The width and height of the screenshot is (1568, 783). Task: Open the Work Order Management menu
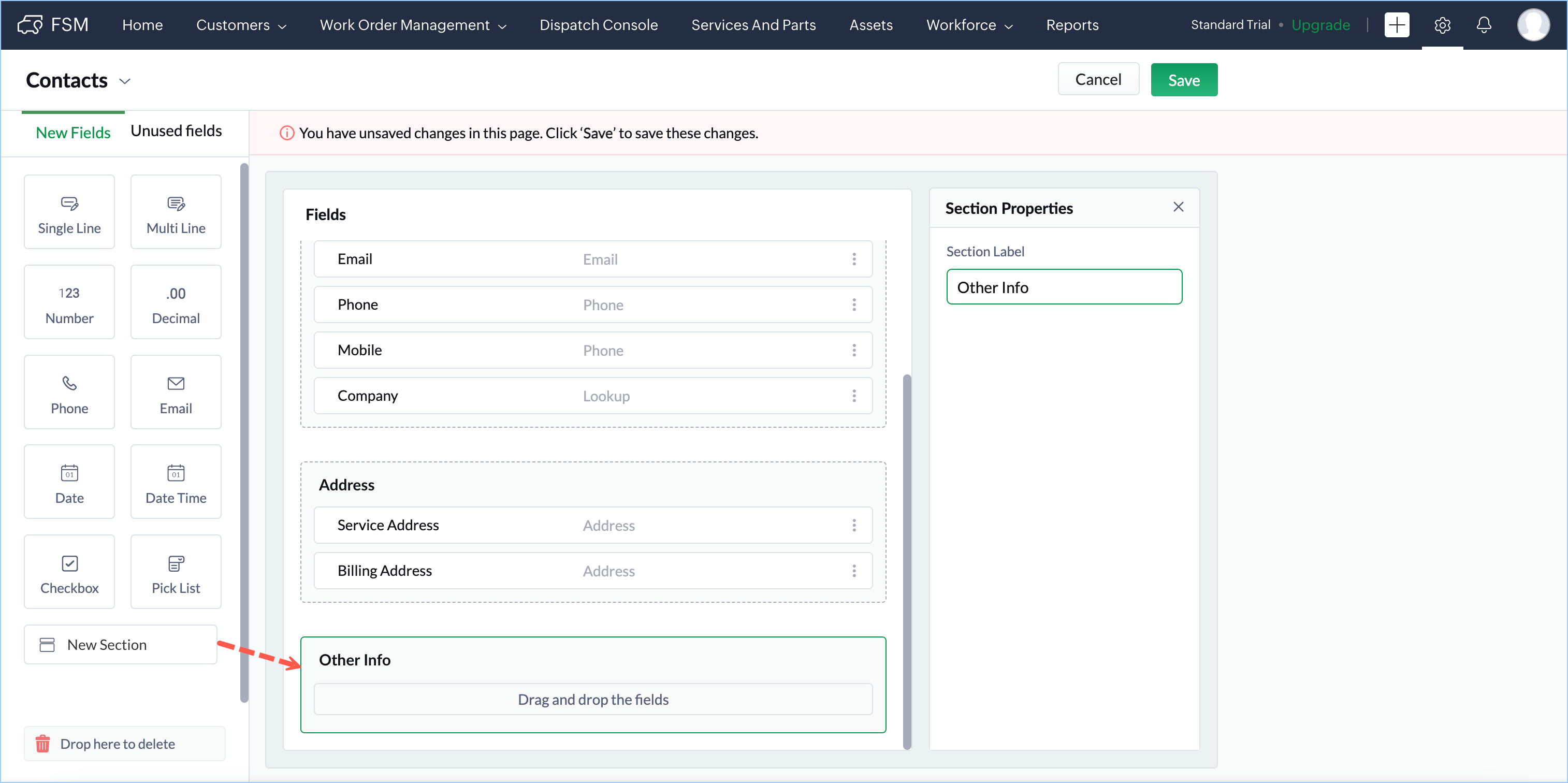click(x=413, y=25)
